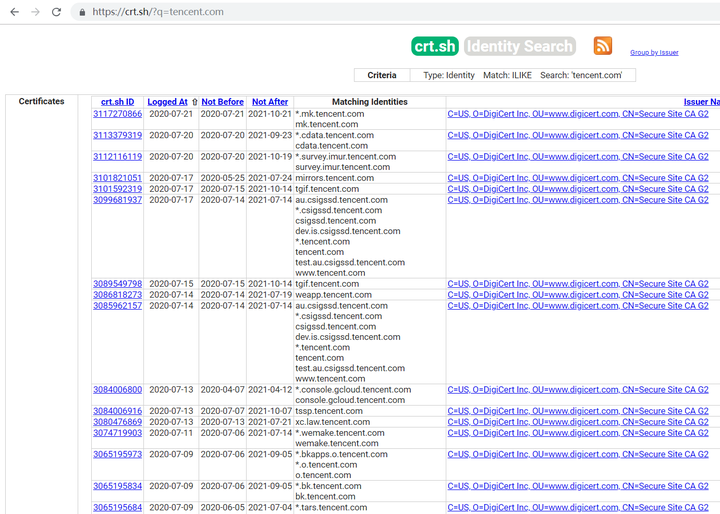Click the text *.bkapps.o.tencent.com
Viewport: 720px width, 514px height.
click(341, 454)
